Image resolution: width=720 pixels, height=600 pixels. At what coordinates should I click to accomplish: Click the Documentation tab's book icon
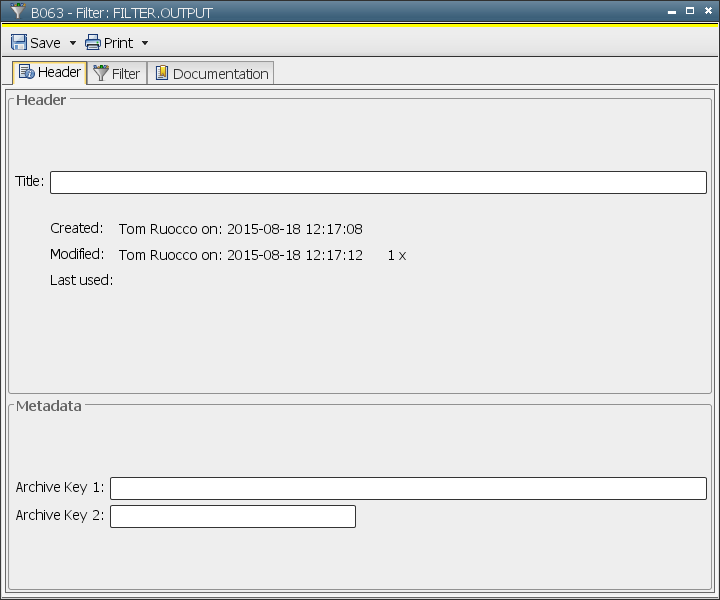161,74
